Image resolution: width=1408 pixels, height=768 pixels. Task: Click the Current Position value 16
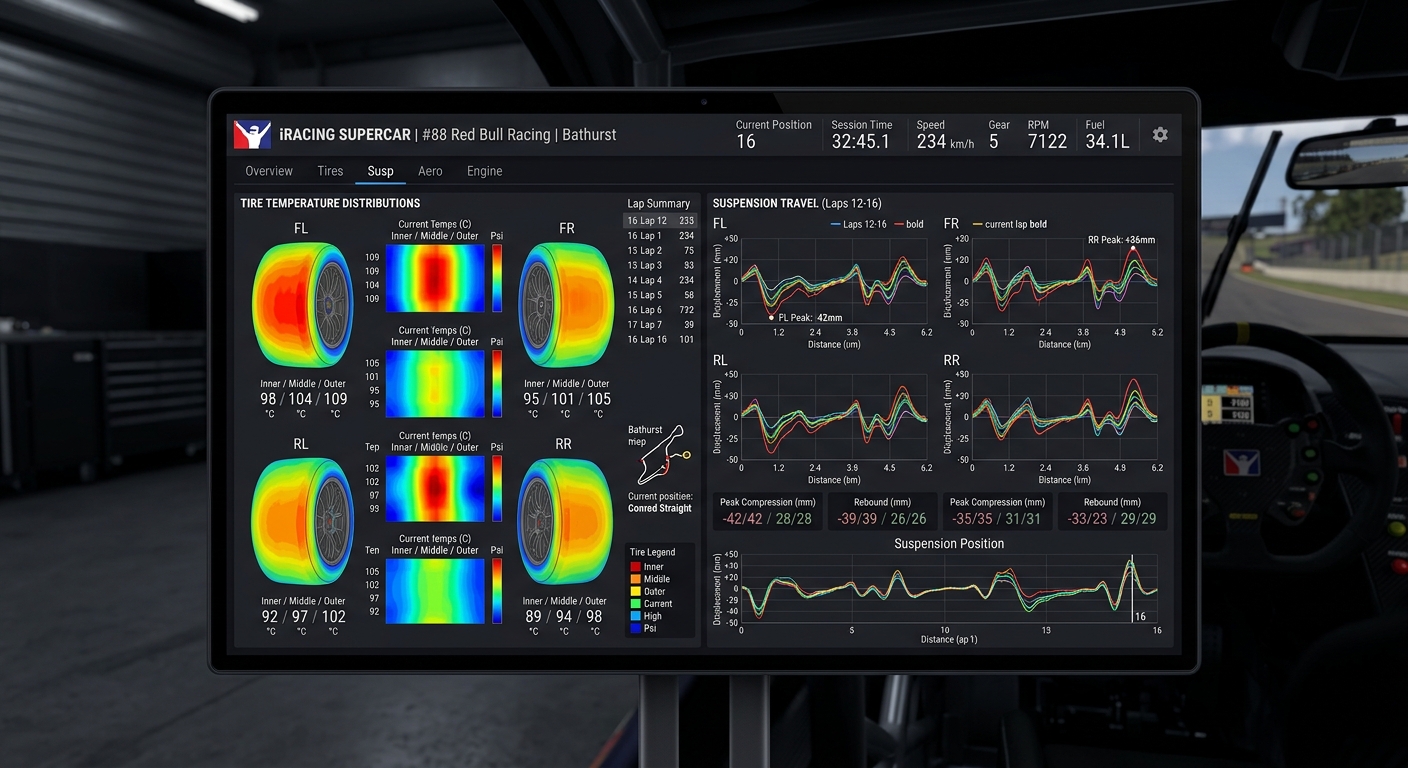pyautogui.click(x=746, y=142)
